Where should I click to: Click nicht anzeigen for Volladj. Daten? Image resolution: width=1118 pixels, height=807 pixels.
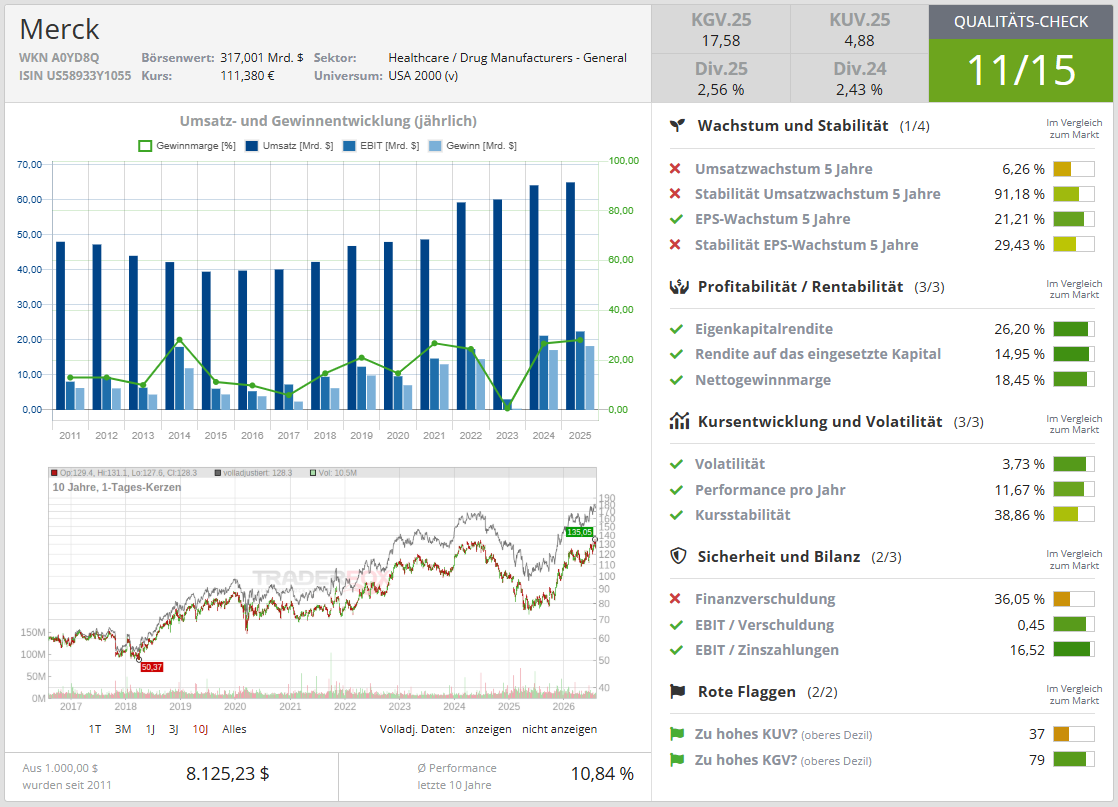pyautogui.click(x=560, y=729)
